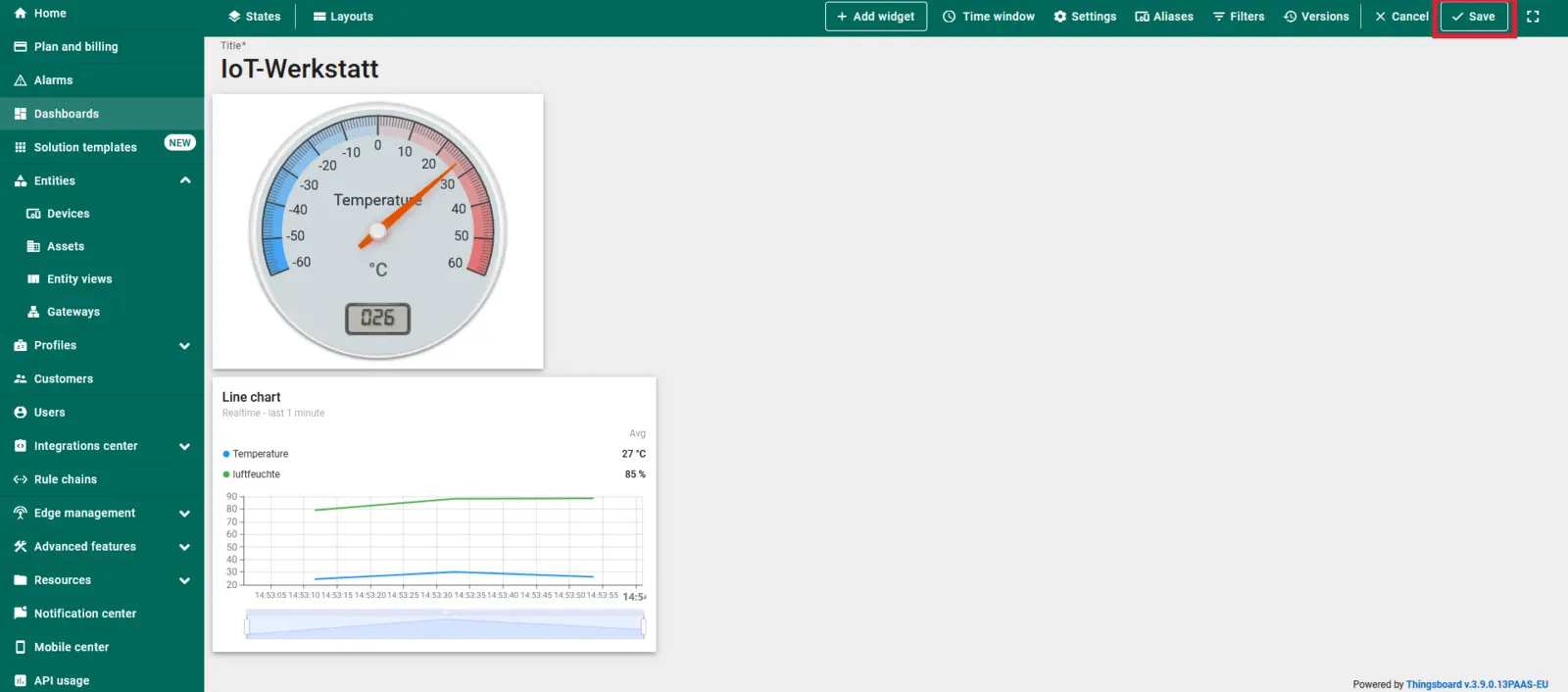The image size is (1568, 692).
Task: Click the Rule chains icon in sidebar
Action: pyautogui.click(x=21, y=479)
